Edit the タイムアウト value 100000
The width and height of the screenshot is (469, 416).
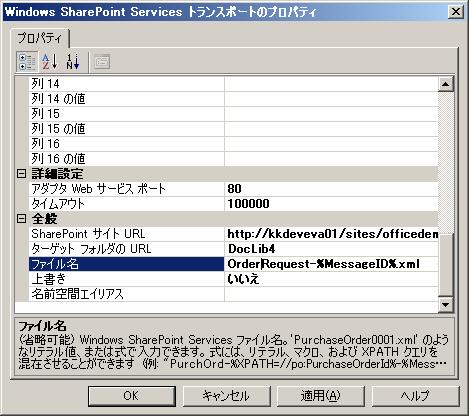coord(331,204)
